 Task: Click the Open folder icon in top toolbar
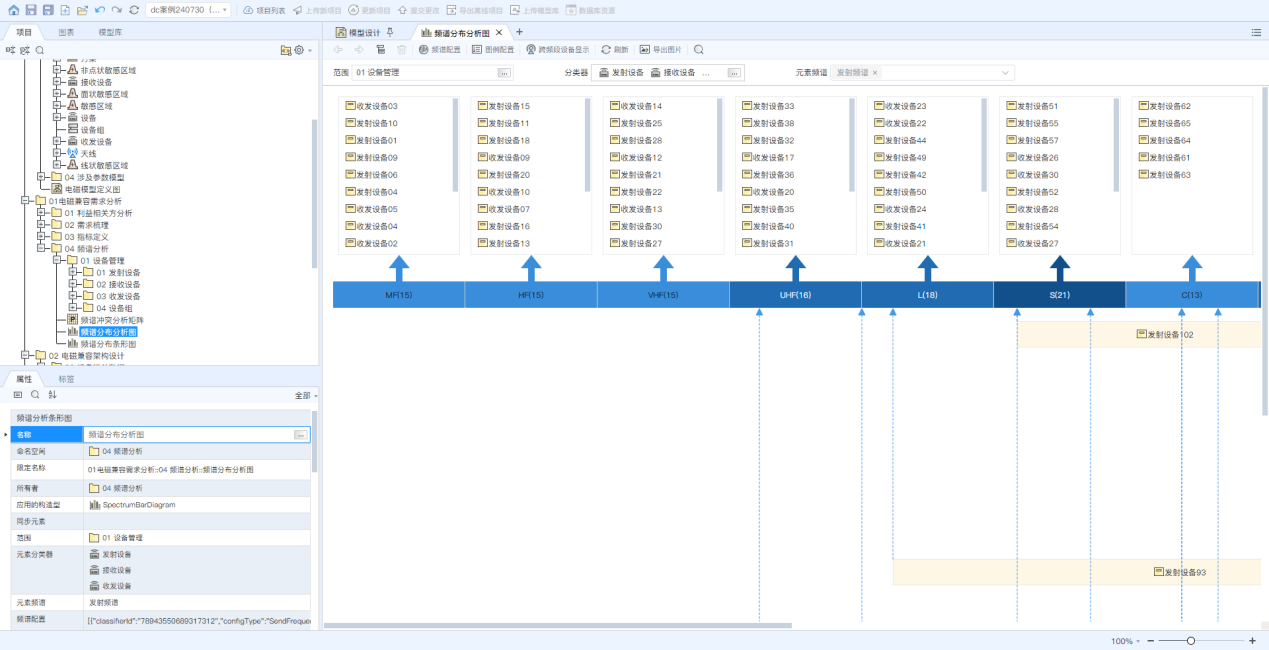82,9
